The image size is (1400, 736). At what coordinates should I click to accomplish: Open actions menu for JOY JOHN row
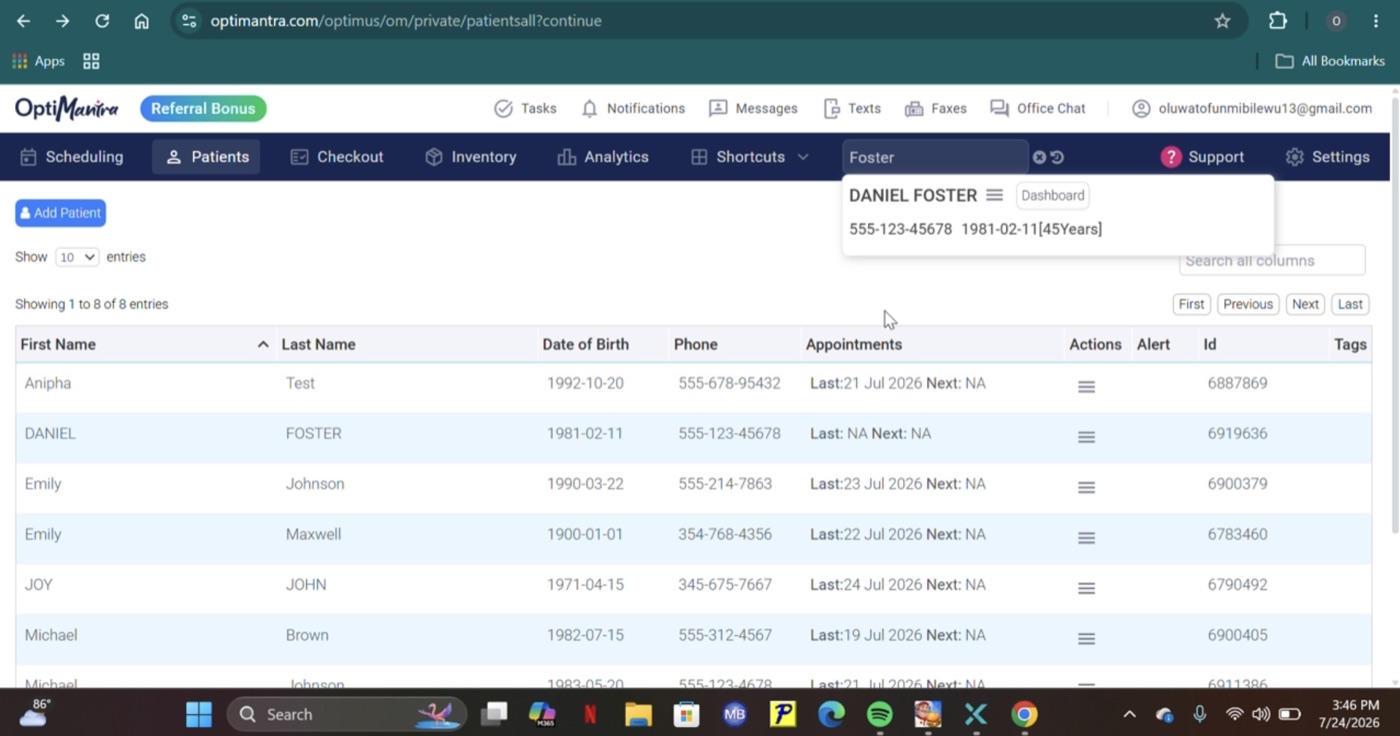[1086, 588]
